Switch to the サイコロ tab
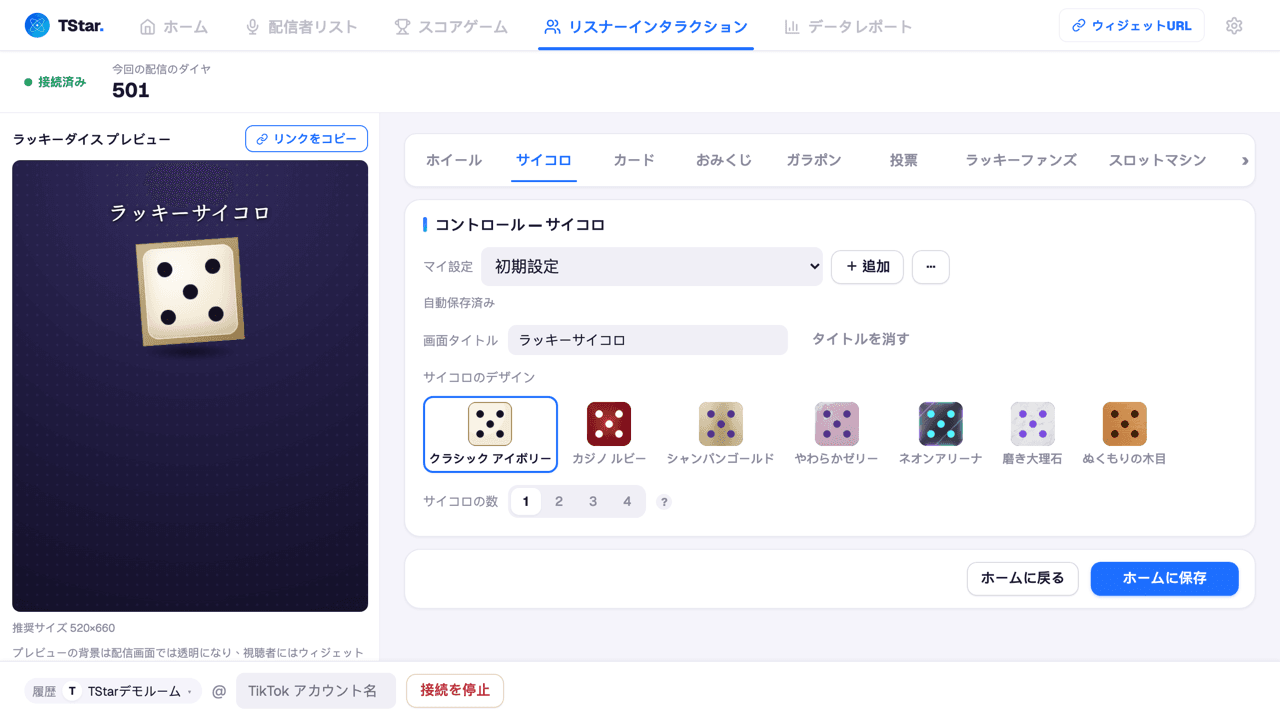Viewport: 1280px width, 720px height. (544, 160)
